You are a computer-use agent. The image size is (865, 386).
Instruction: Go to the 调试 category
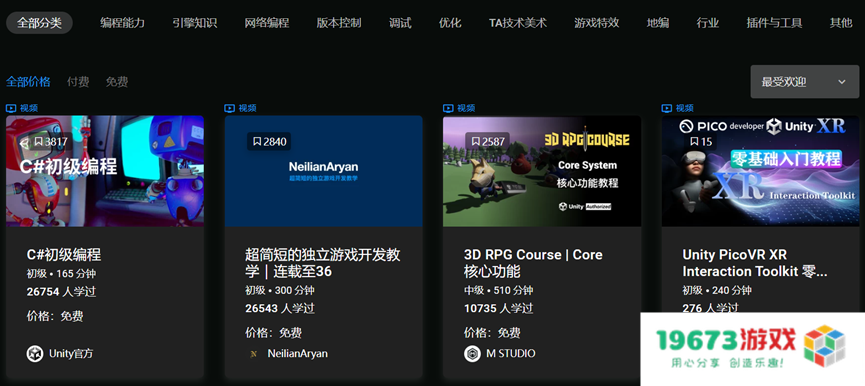(400, 23)
